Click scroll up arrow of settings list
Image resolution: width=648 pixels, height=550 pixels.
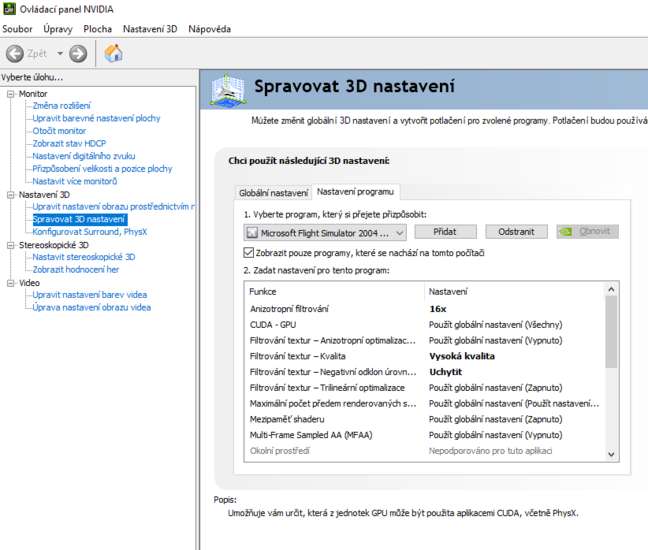(612, 290)
